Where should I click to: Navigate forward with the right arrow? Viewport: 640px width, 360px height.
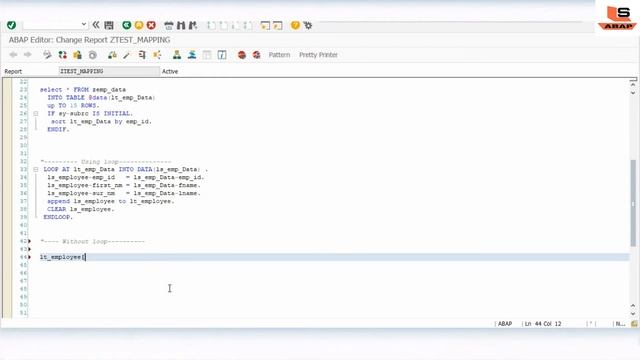[27, 55]
